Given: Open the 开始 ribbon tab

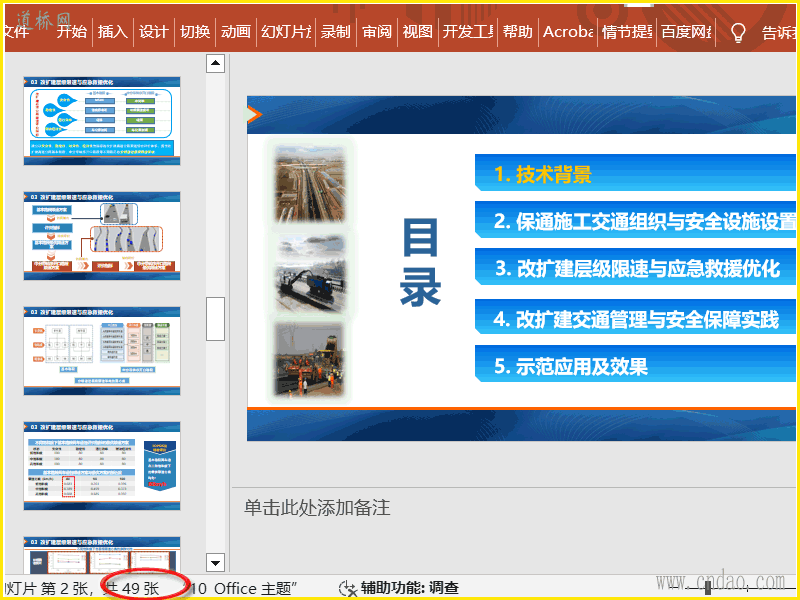Looking at the screenshot, I should point(72,32).
